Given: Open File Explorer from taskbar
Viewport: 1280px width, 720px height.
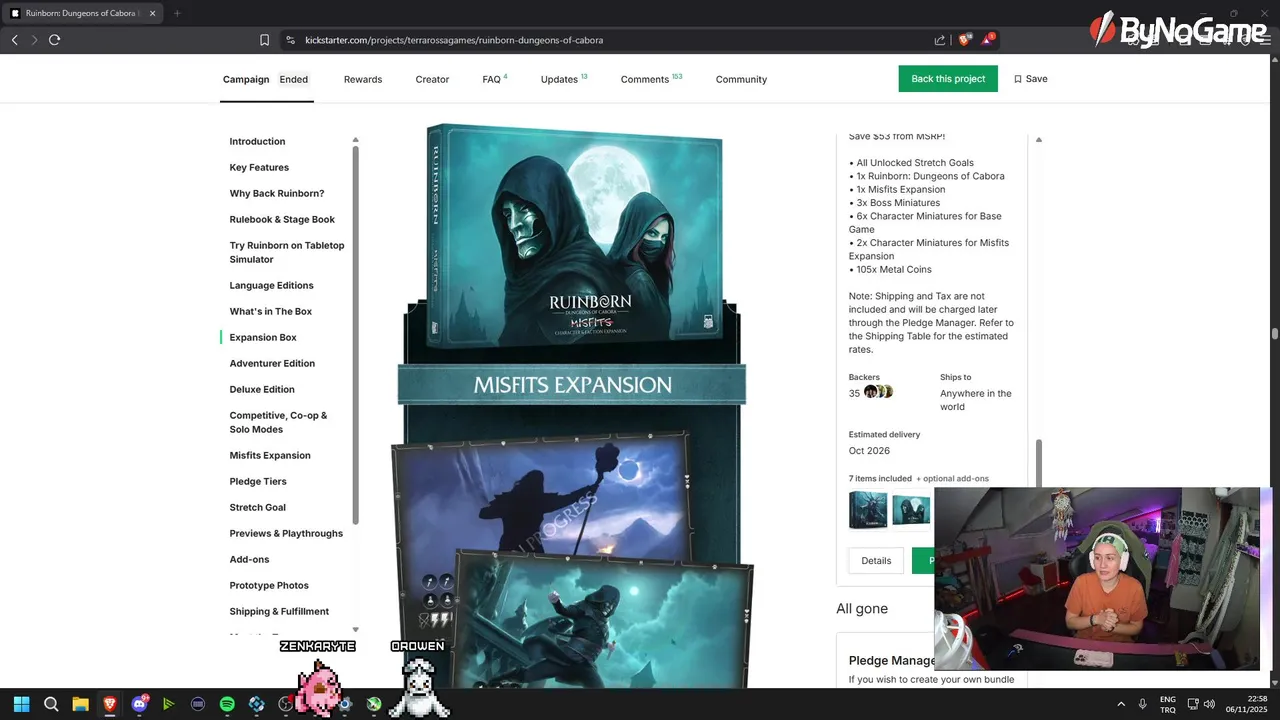Looking at the screenshot, I should [80, 704].
